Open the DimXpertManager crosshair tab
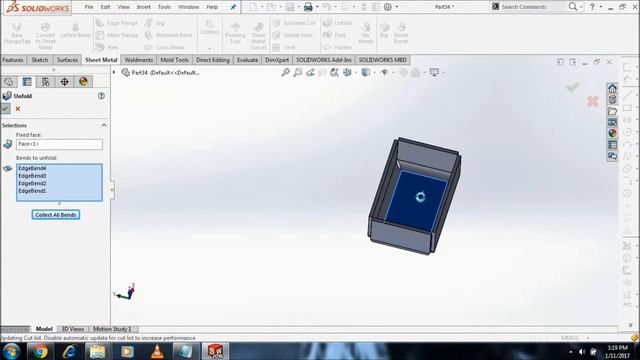 pyautogui.click(x=64, y=82)
